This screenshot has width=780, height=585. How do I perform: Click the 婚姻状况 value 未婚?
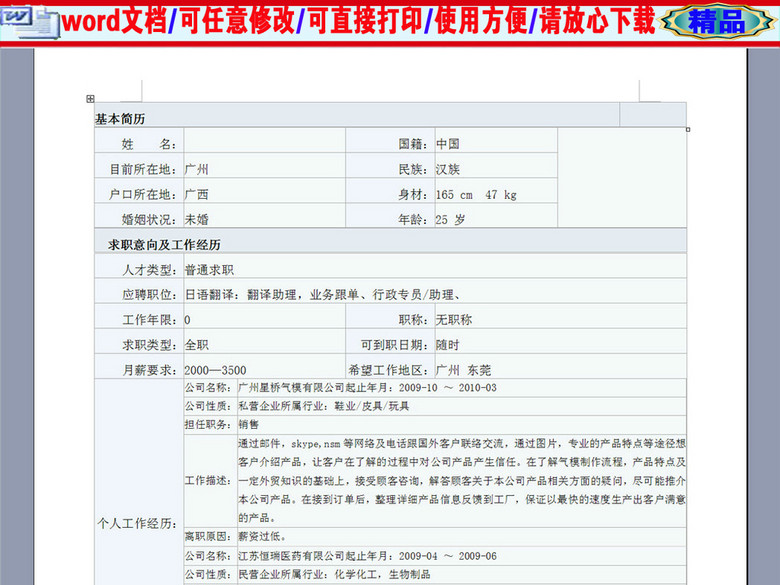[x=196, y=219]
